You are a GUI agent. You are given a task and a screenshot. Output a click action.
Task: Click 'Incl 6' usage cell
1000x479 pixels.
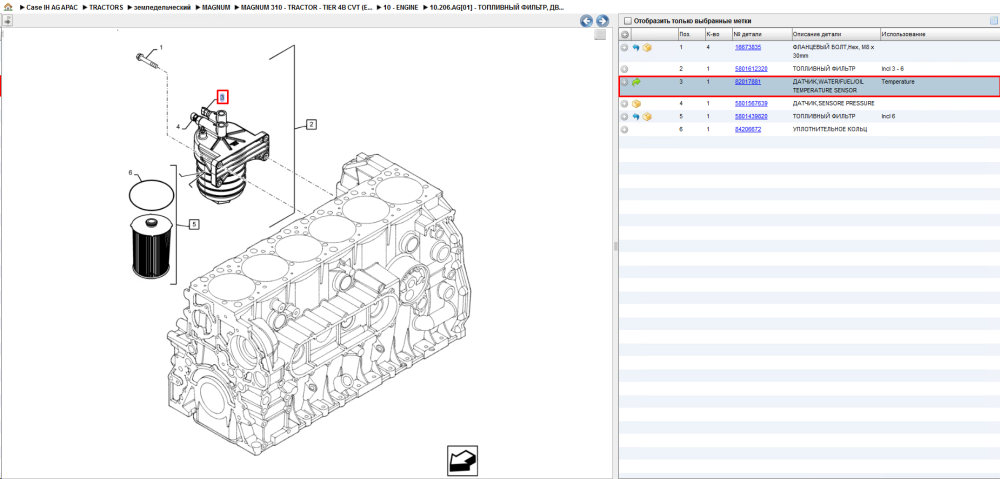pos(889,116)
